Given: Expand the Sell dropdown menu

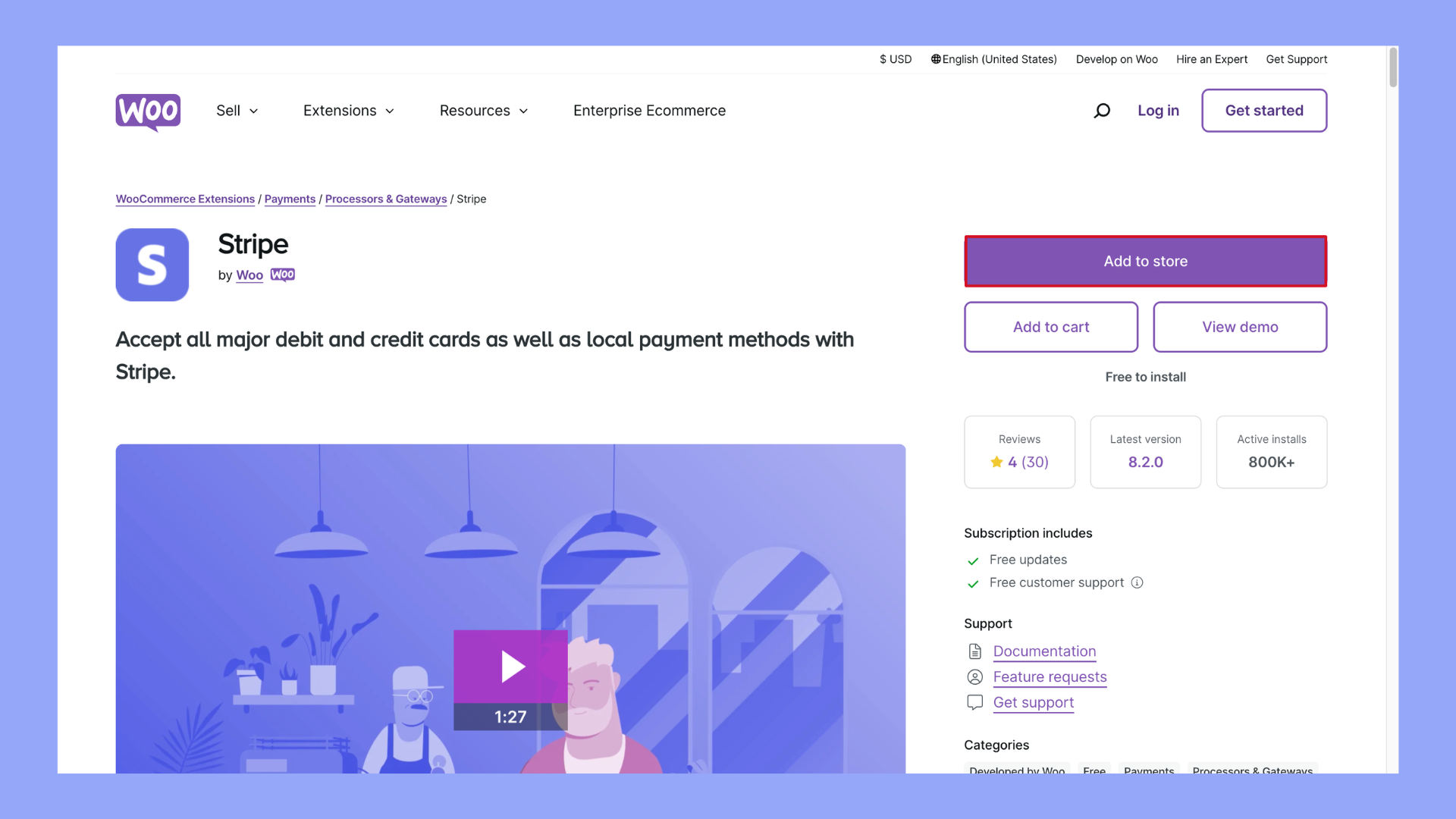Looking at the screenshot, I should pyautogui.click(x=237, y=111).
